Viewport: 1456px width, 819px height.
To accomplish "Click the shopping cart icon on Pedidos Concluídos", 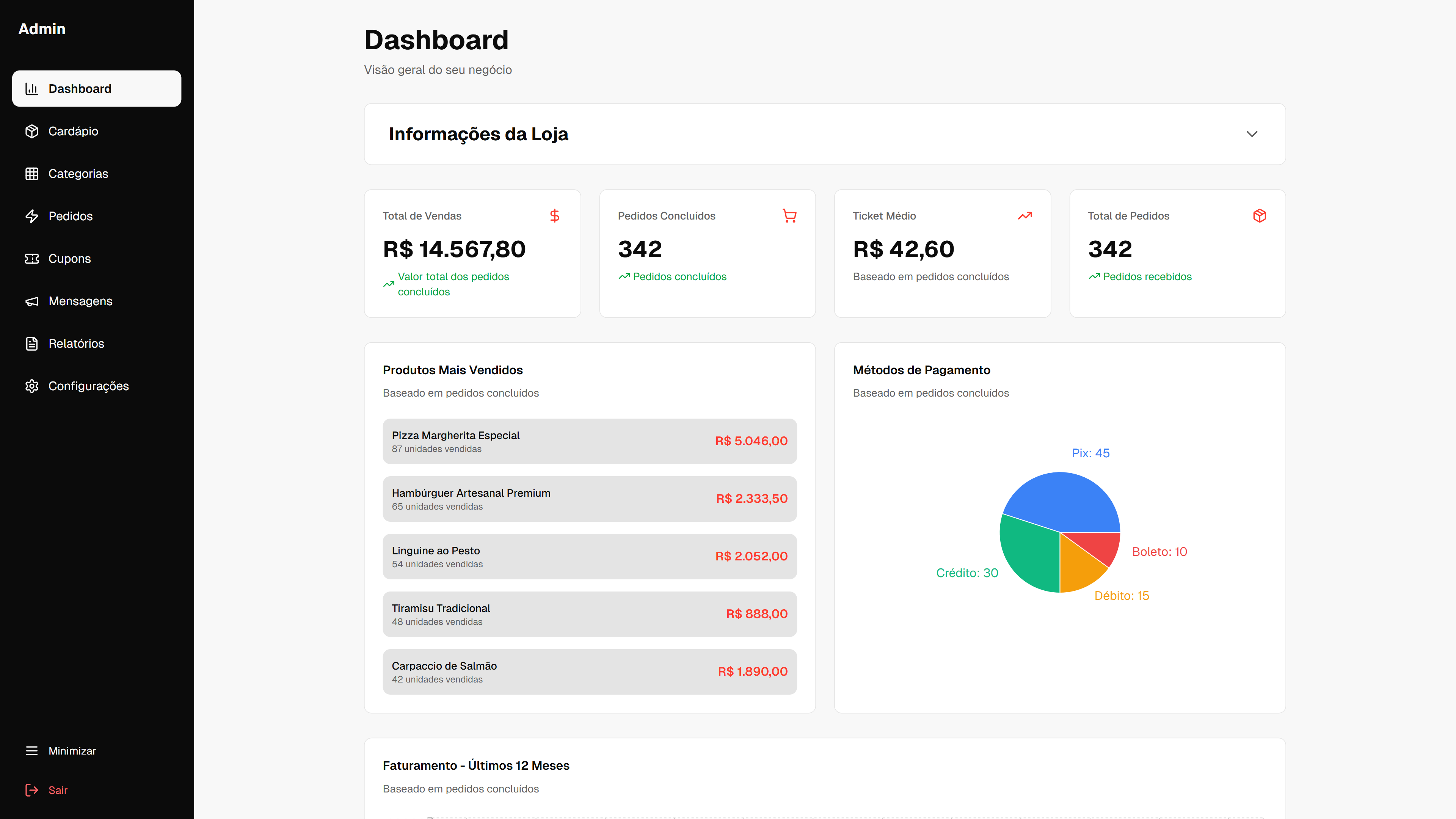I will point(789,215).
